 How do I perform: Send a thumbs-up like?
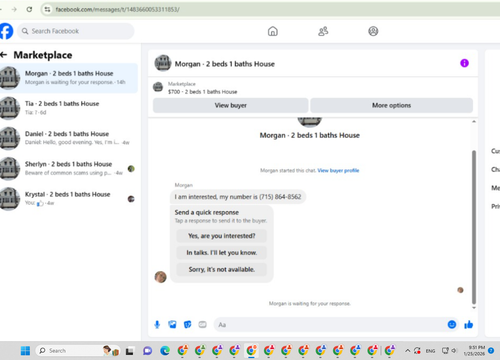tap(469, 324)
